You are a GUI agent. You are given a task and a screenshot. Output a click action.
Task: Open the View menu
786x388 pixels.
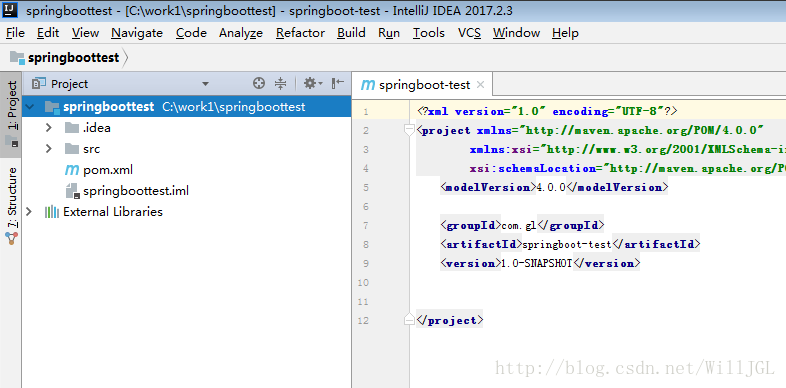[x=85, y=33]
